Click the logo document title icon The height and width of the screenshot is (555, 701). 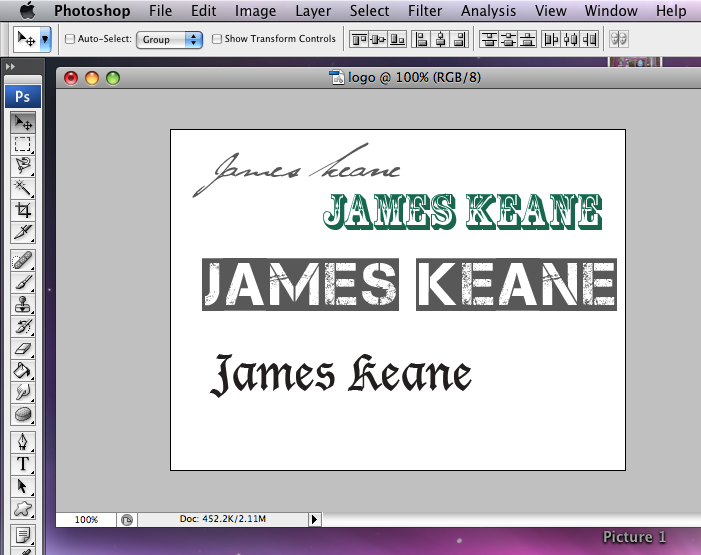(336, 77)
